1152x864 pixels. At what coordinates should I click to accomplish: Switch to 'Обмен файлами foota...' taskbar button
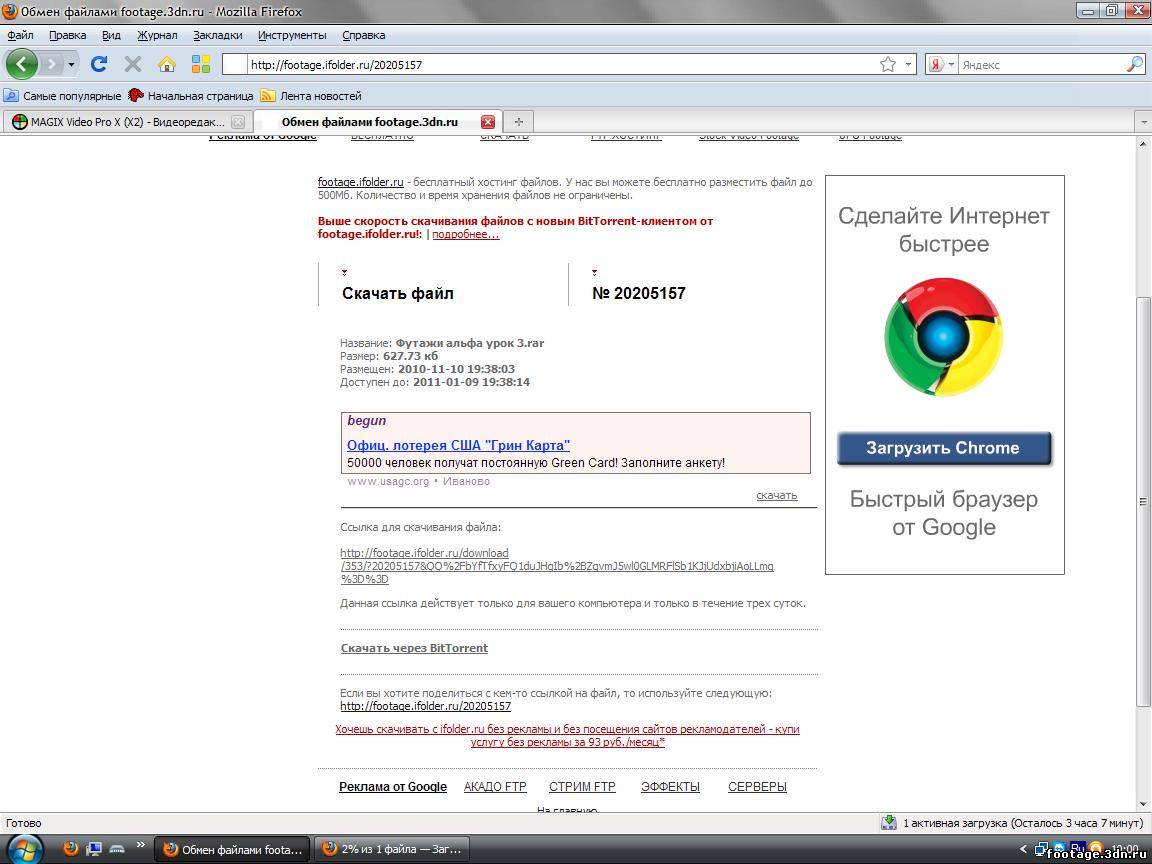click(x=233, y=849)
